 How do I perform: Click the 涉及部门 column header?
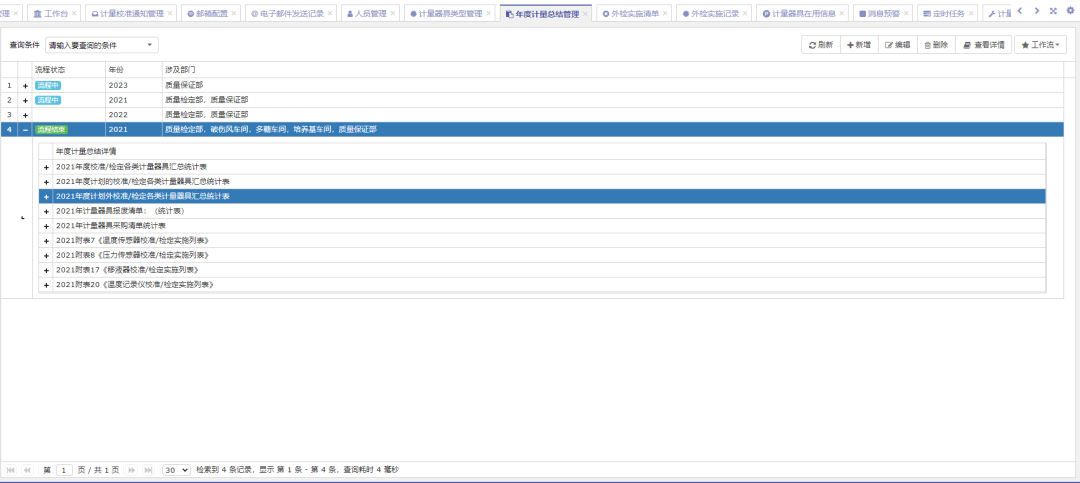[x=612, y=70]
